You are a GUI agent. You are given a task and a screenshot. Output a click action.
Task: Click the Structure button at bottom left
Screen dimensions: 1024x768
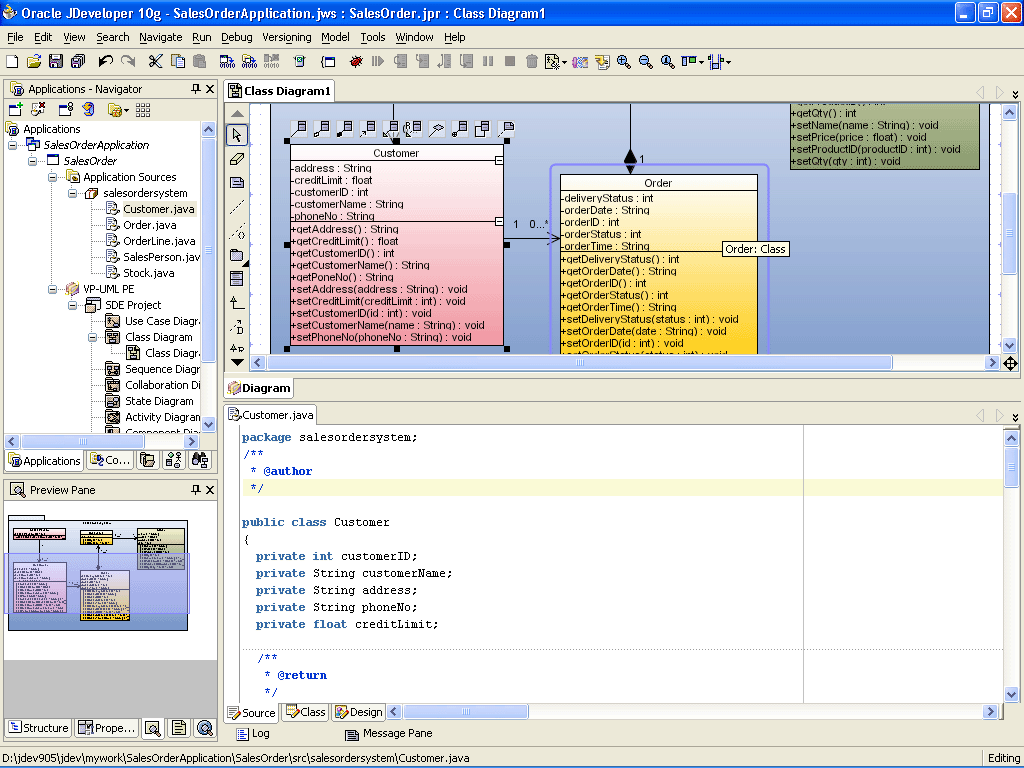pos(38,728)
